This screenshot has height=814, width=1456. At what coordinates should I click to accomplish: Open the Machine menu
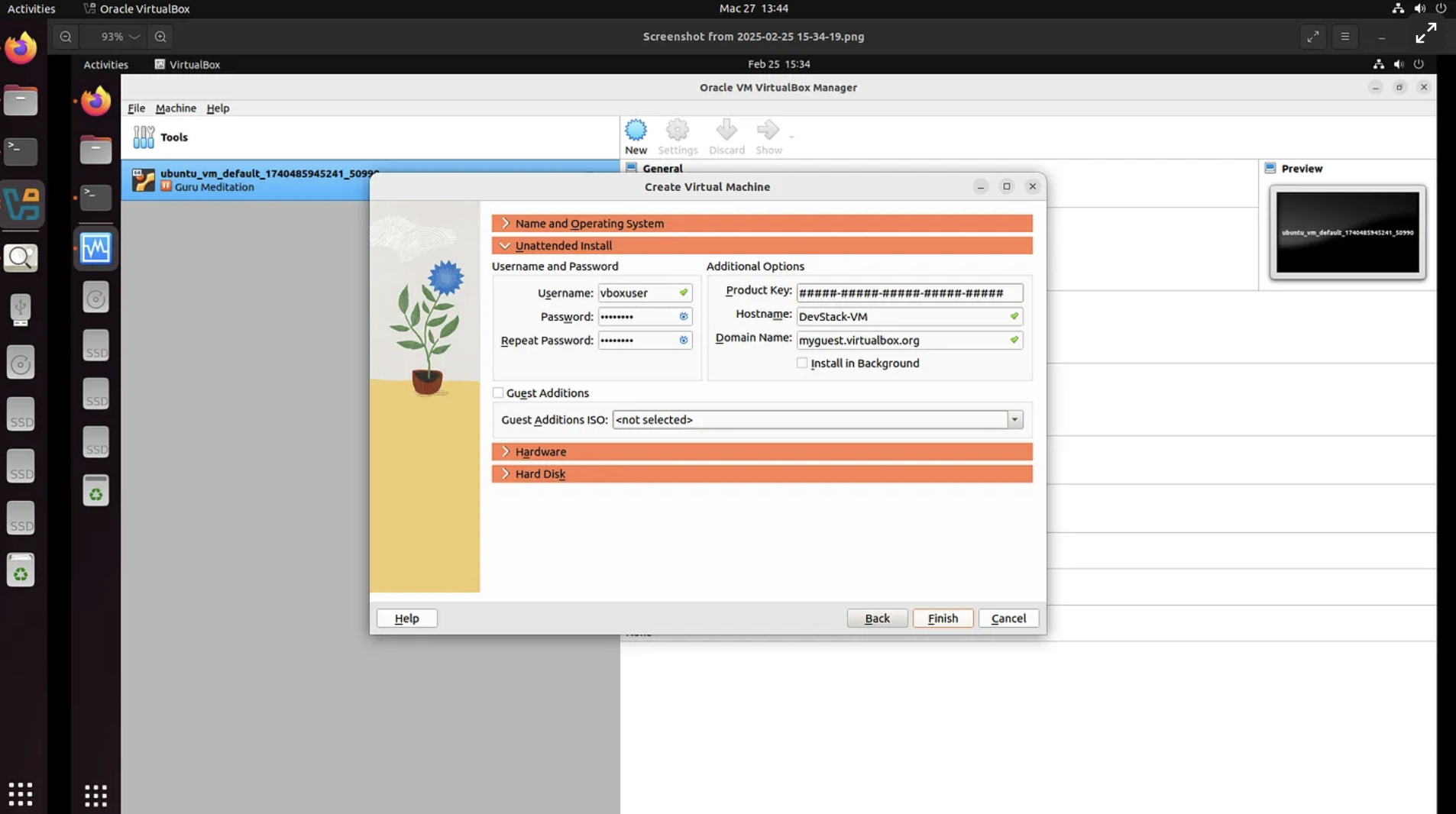176,108
